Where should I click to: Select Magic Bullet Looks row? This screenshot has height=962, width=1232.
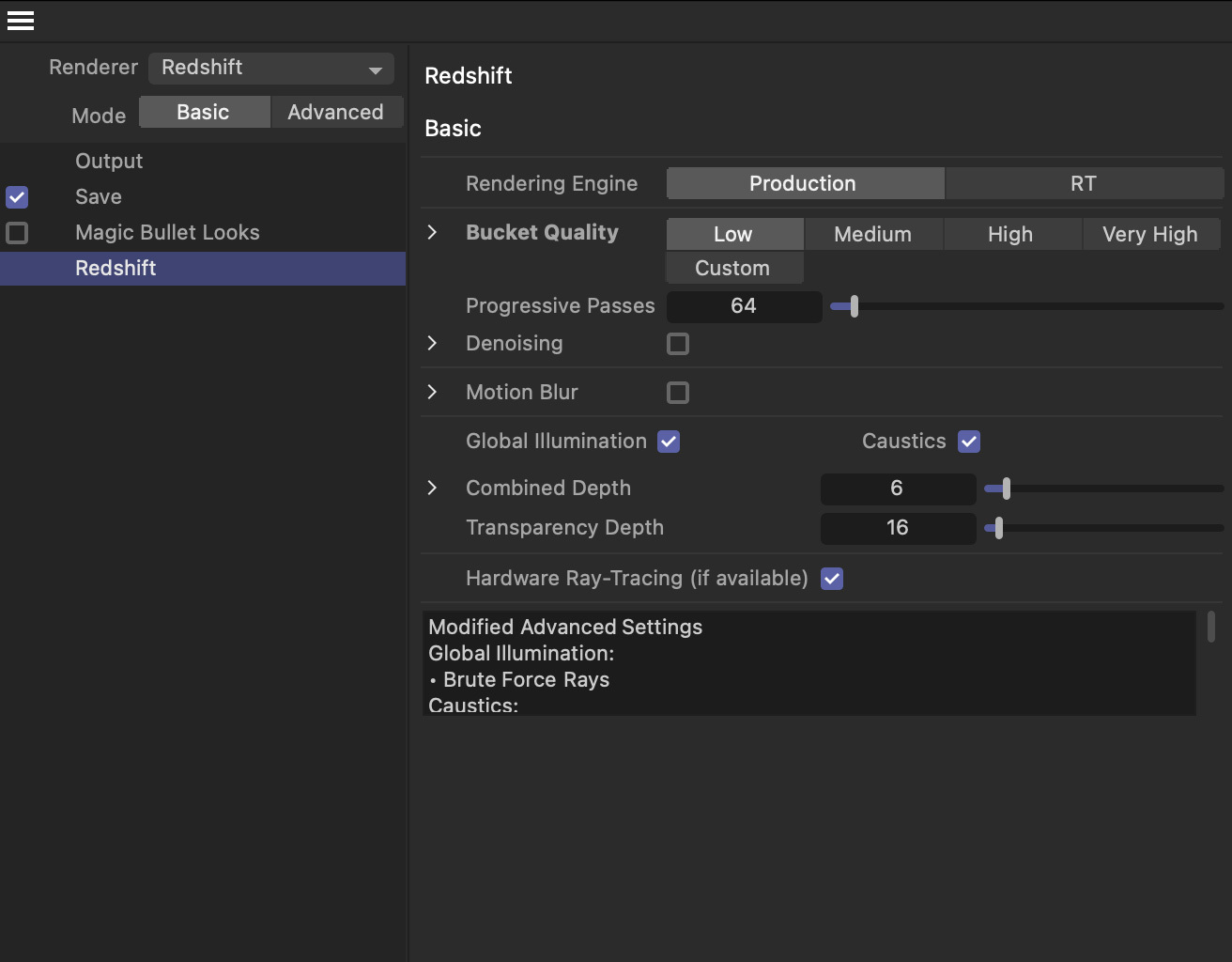[203, 232]
